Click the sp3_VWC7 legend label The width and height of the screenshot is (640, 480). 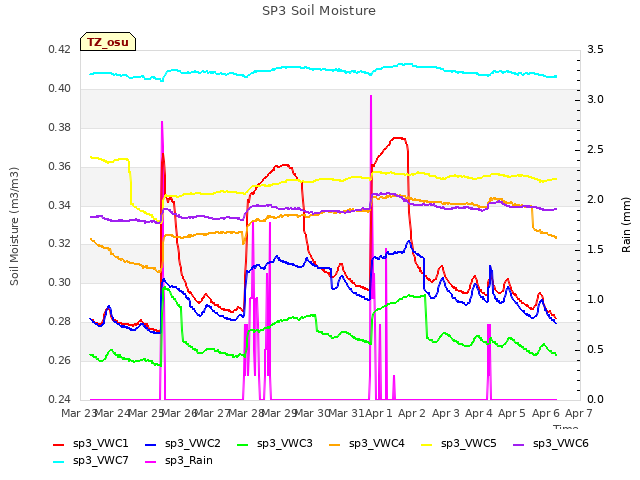tap(100, 460)
